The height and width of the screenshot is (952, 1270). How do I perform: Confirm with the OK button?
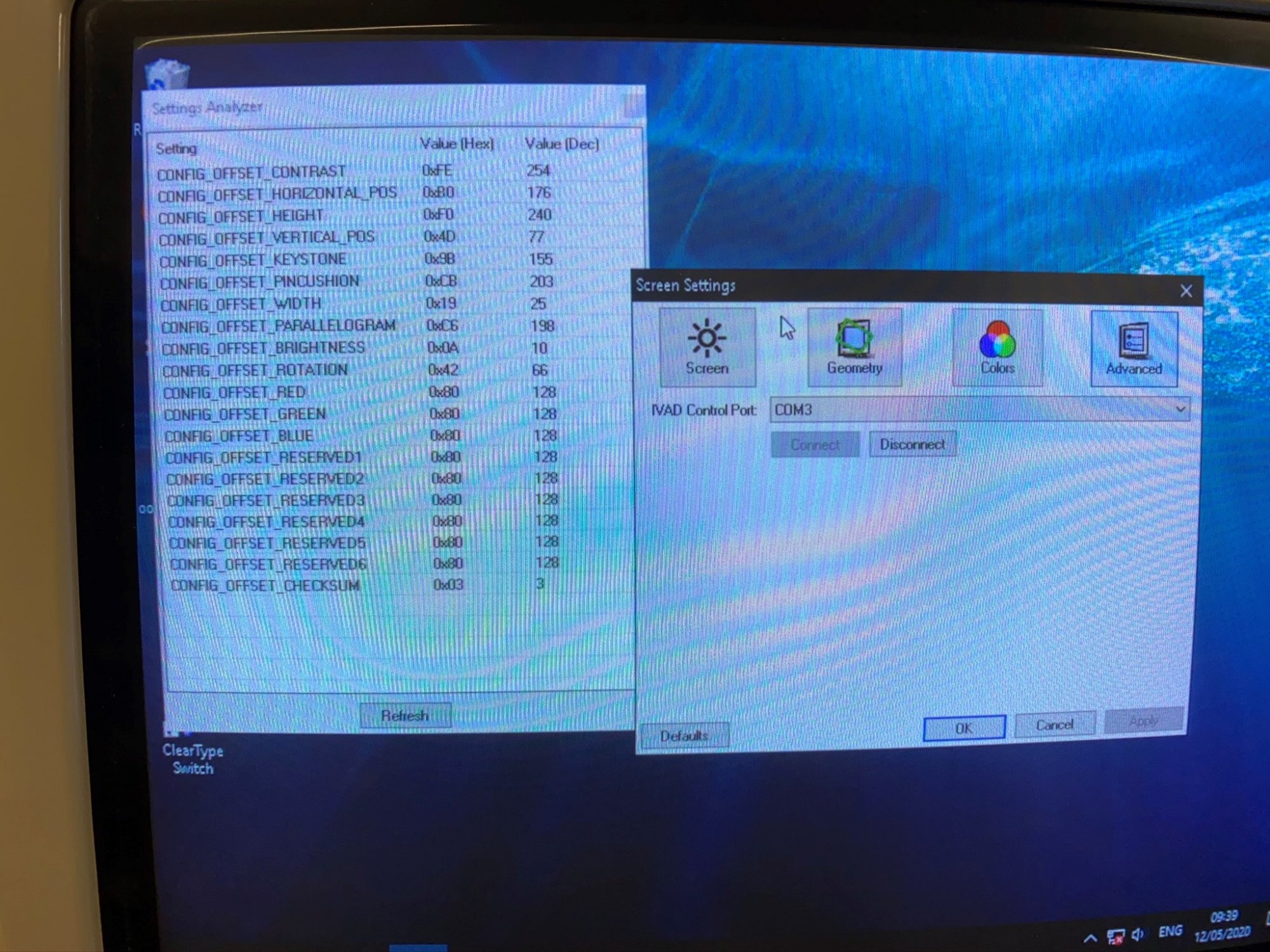click(x=963, y=728)
